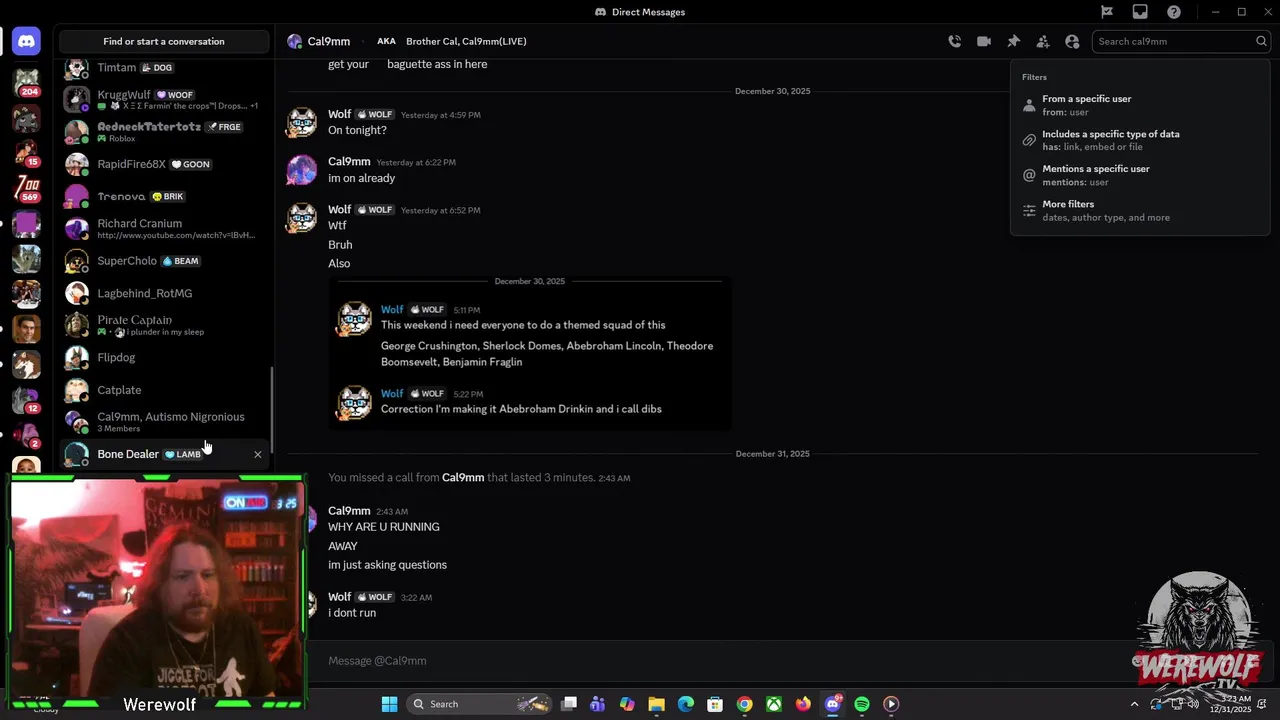
Task: Open pinned messages
Action: point(1013,41)
